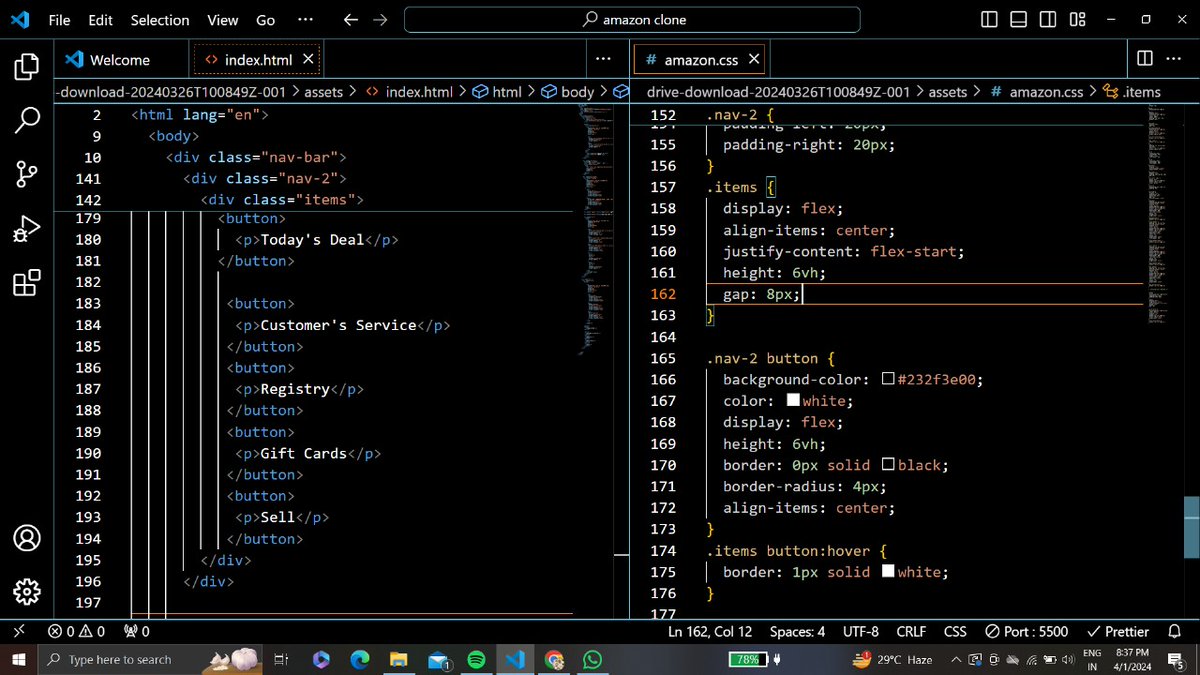Click Port : 5500 live server button
This screenshot has width=1200, height=675.
click(1026, 631)
